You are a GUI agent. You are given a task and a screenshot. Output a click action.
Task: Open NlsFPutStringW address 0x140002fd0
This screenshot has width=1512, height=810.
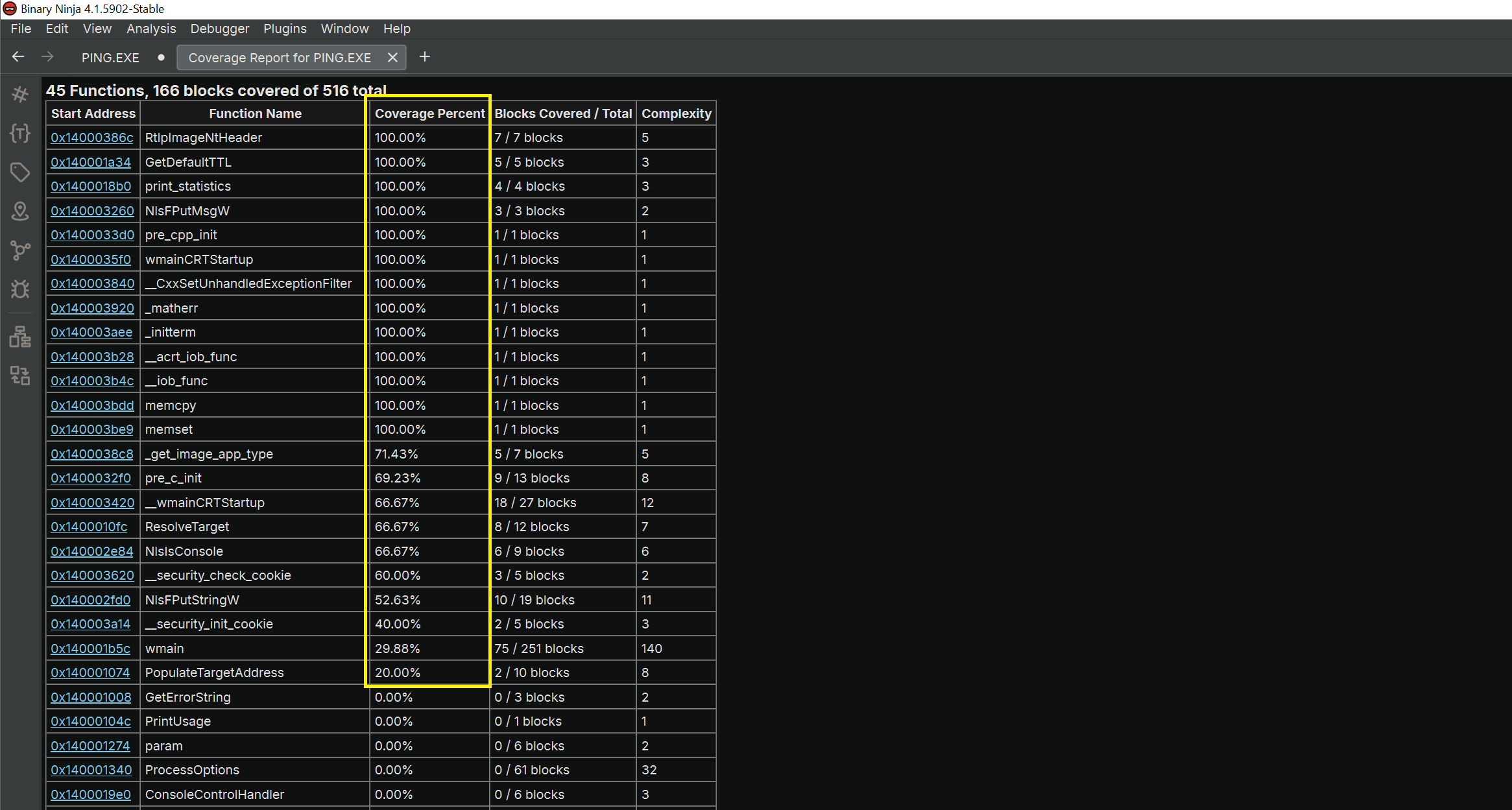coord(91,600)
